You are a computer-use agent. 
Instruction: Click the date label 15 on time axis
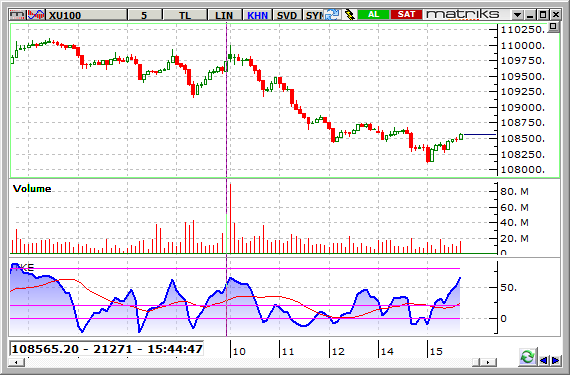tap(436, 351)
